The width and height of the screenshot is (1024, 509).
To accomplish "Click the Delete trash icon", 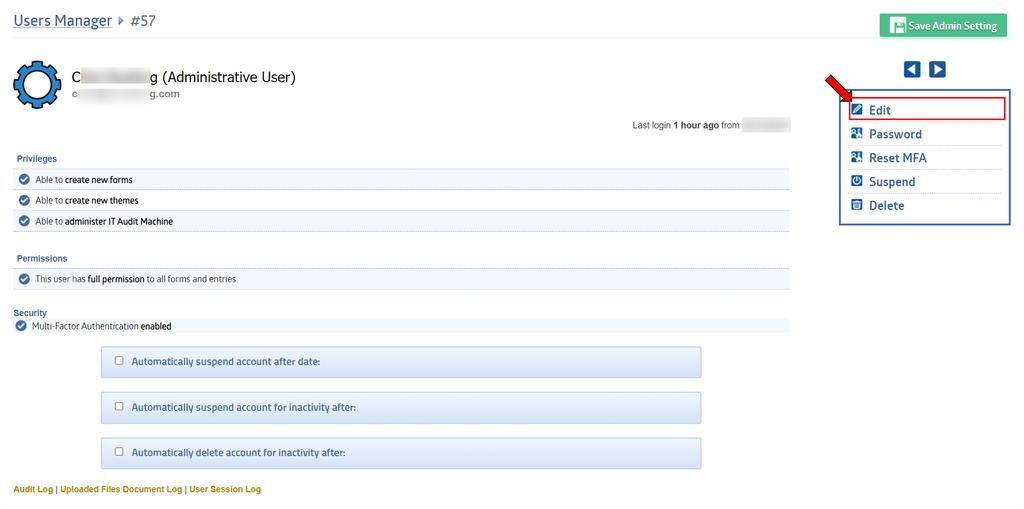I will point(857,205).
